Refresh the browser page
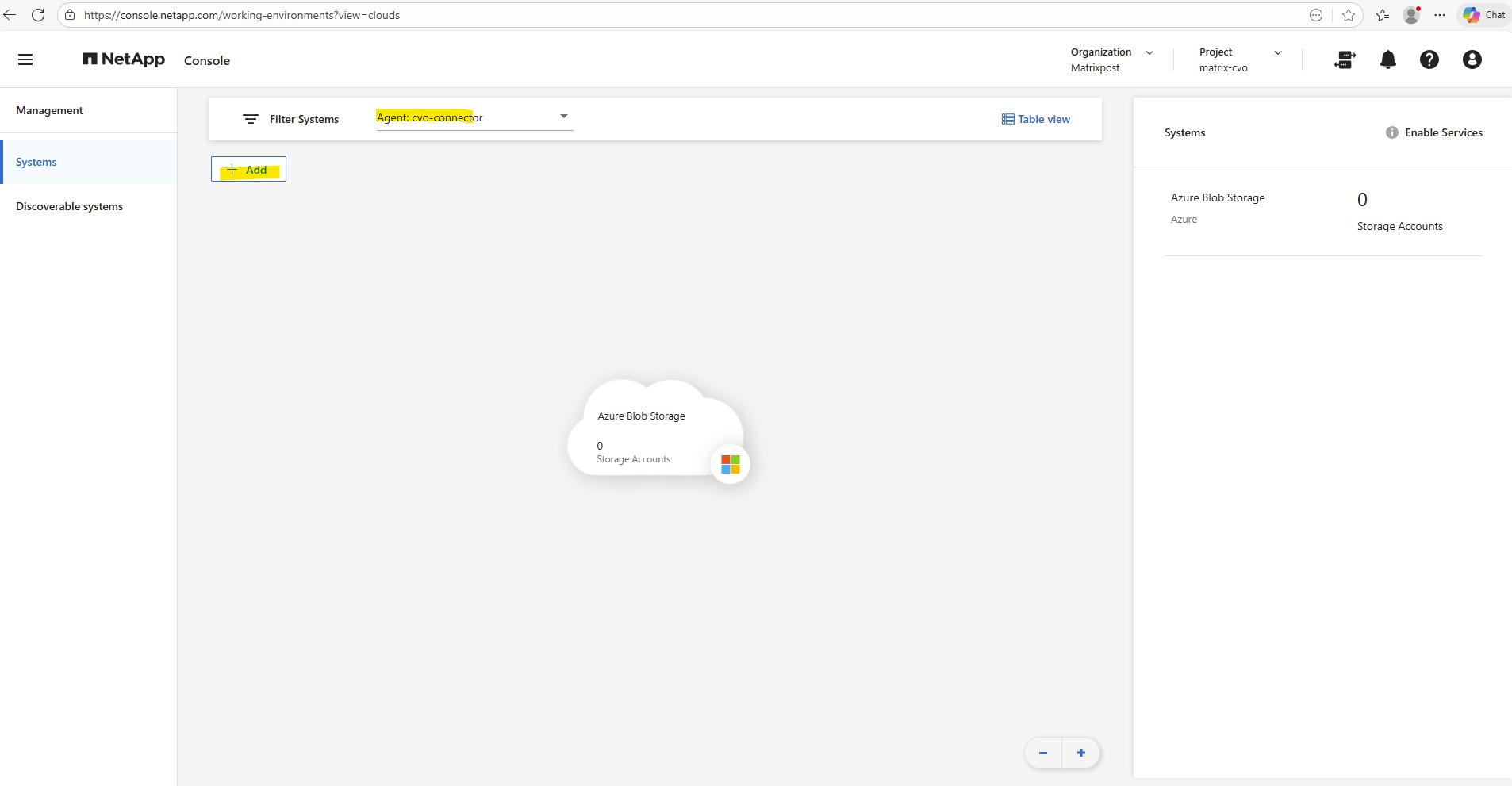This screenshot has height=786, width=1512. click(x=38, y=15)
